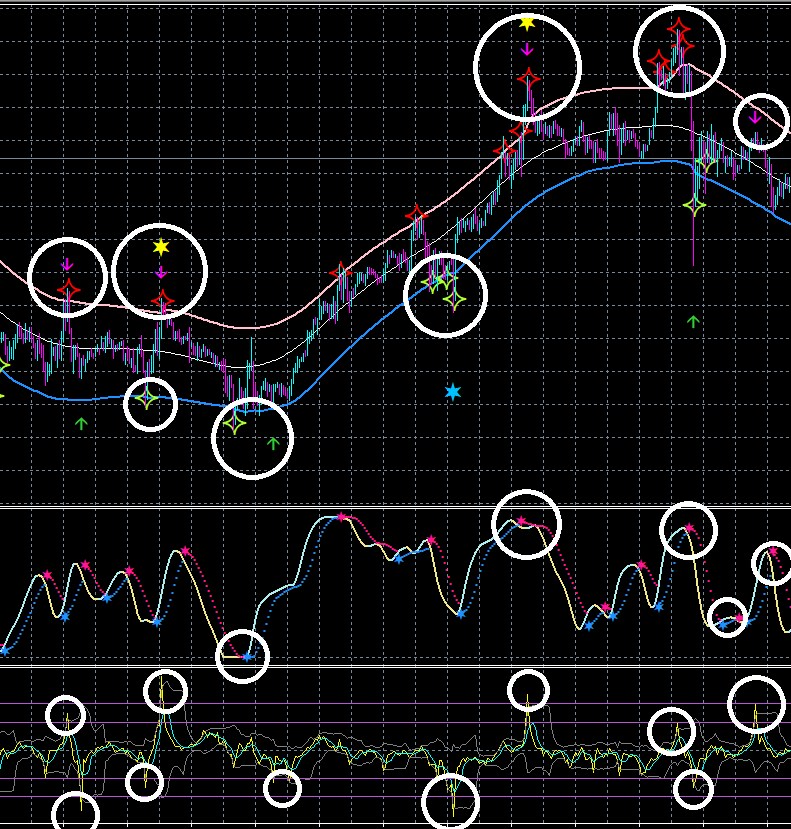The height and width of the screenshot is (829, 791).
Task: Select the yellow star in the large left circle
Action: (x=161, y=247)
